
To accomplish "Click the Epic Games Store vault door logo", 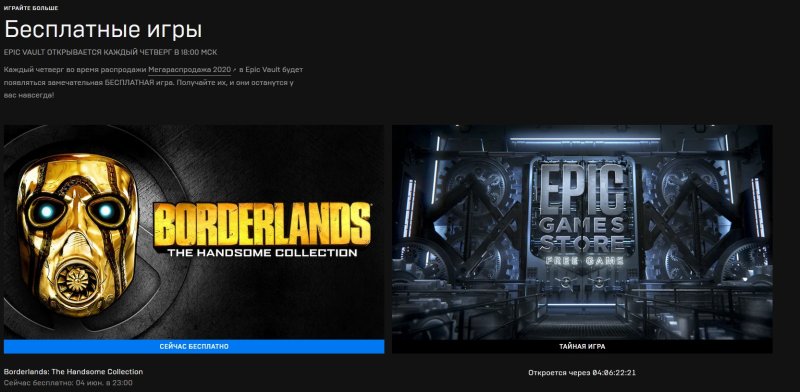I will tap(582, 214).
